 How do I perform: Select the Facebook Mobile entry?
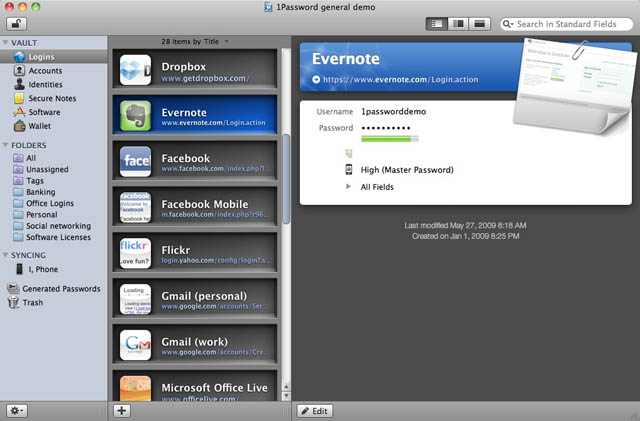click(x=195, y=207)
